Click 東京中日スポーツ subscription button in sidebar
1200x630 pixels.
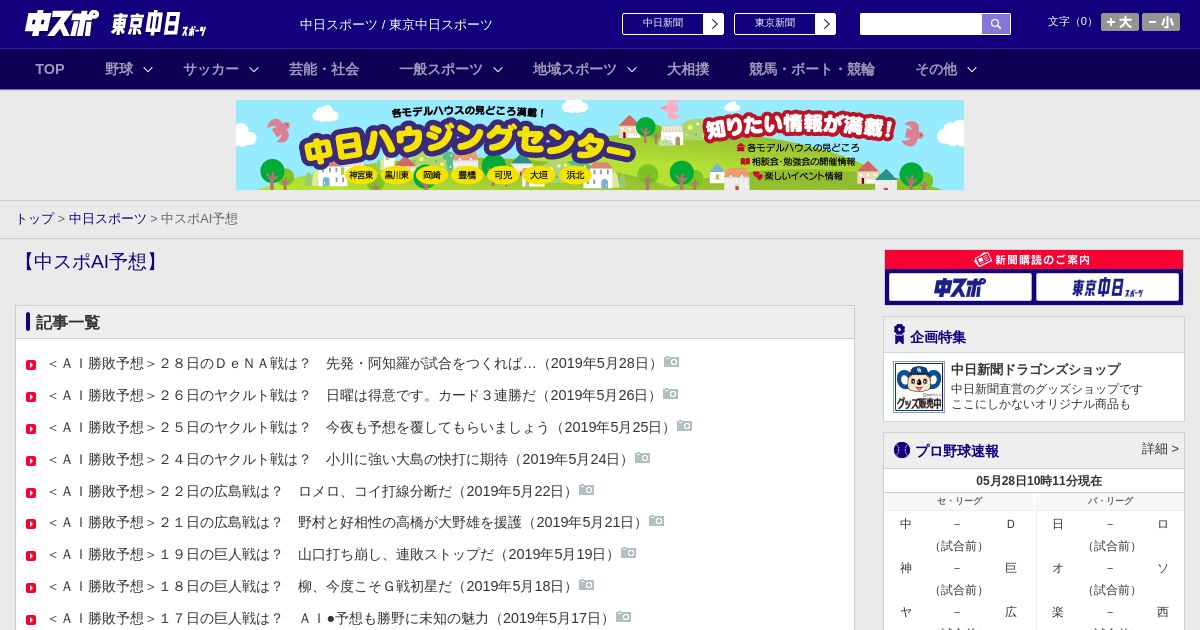point(1108,287)
